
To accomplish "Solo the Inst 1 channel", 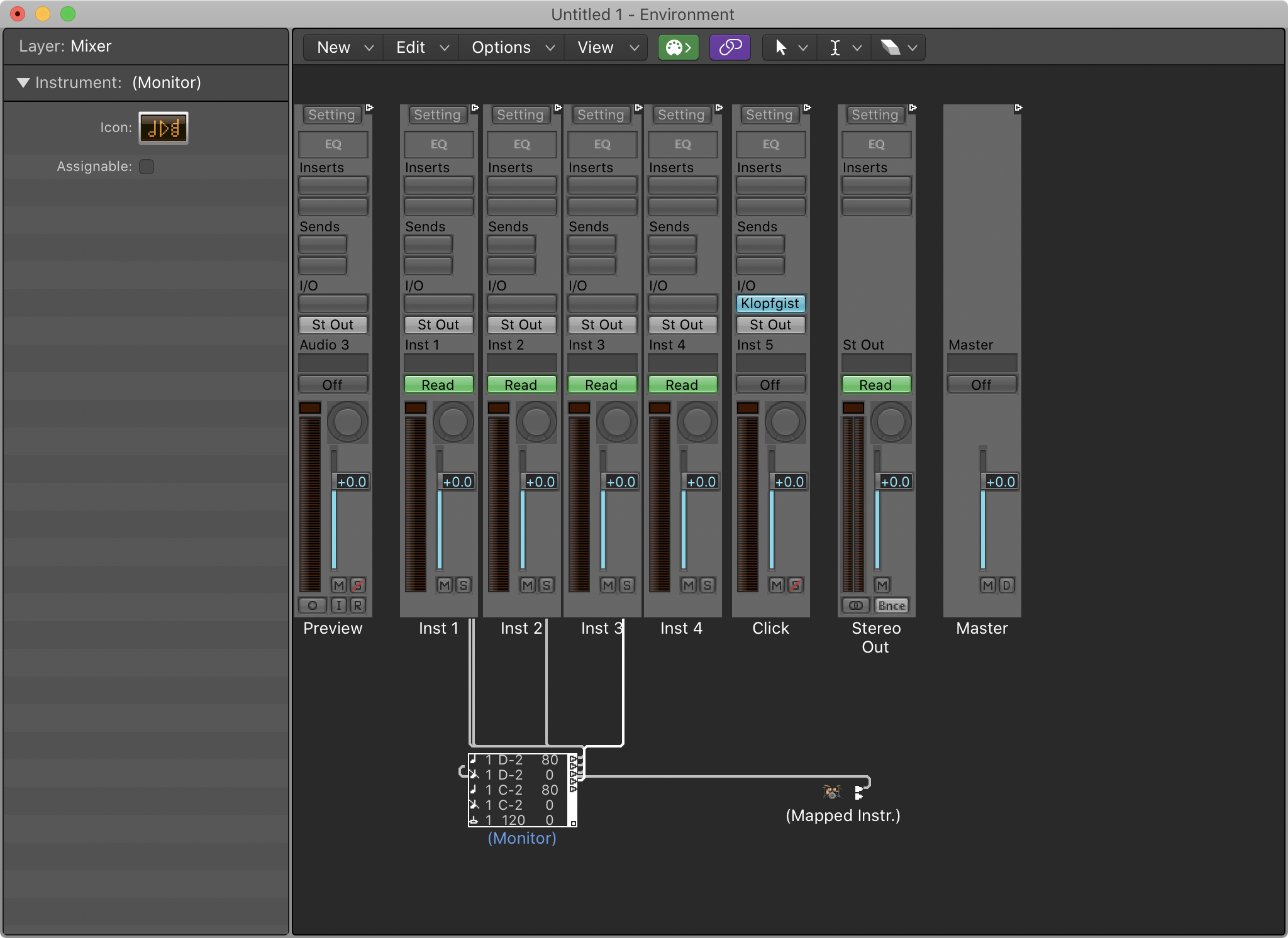I will tap(464, 585).
